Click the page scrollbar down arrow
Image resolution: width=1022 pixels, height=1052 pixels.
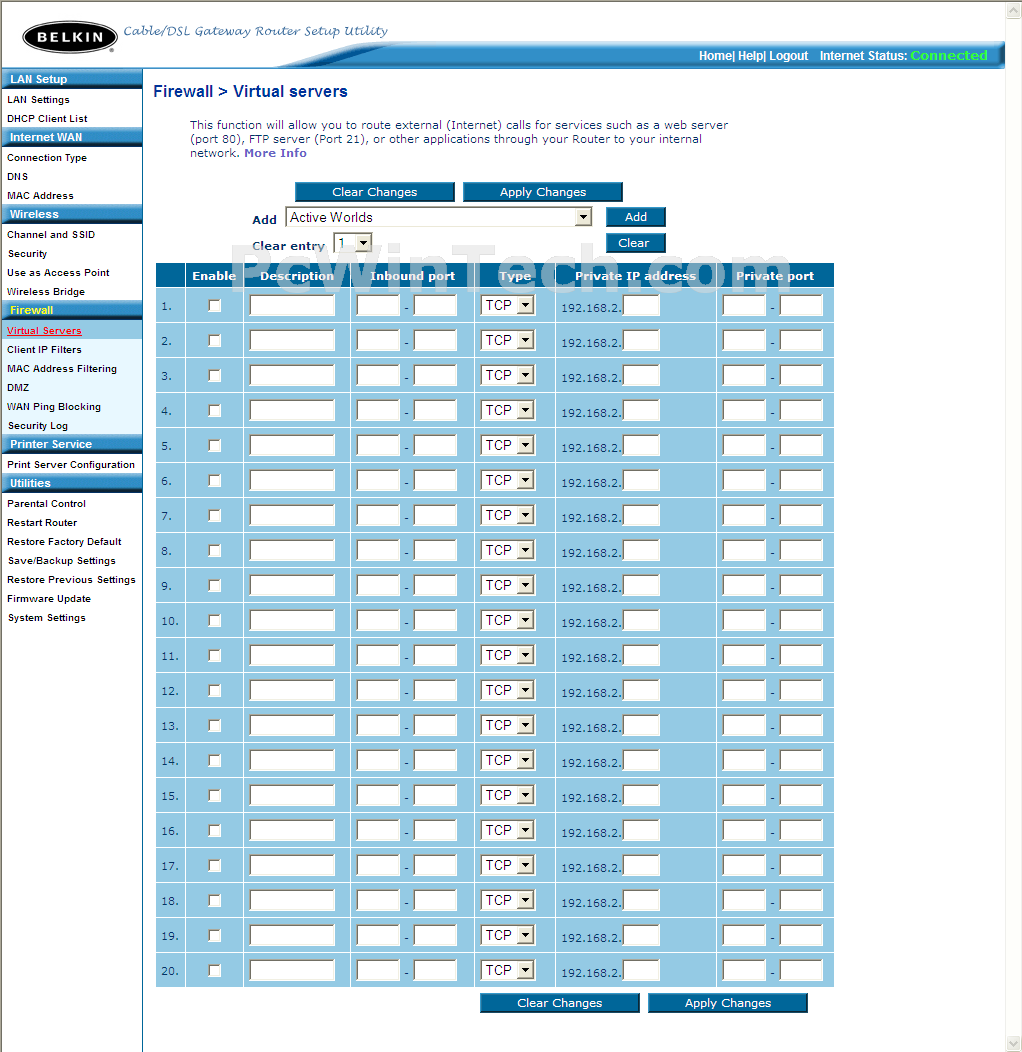point(1014,1043)
